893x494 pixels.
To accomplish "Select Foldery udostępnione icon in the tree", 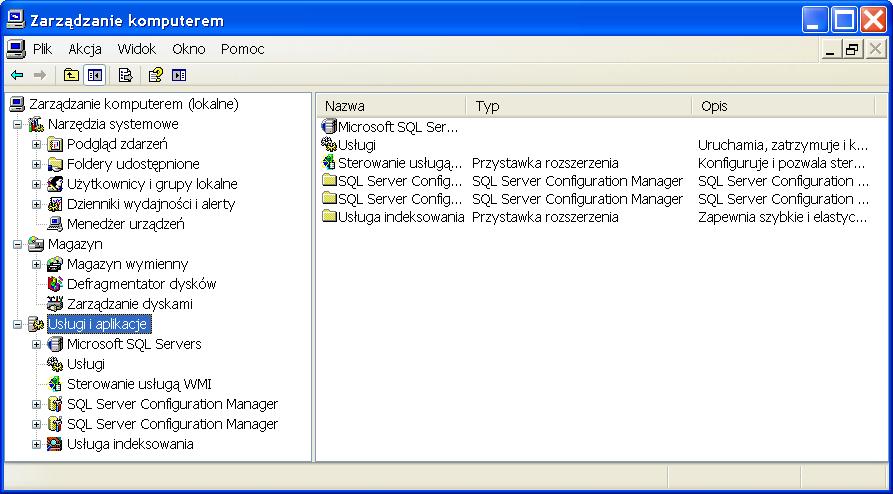I will [55, 164].
